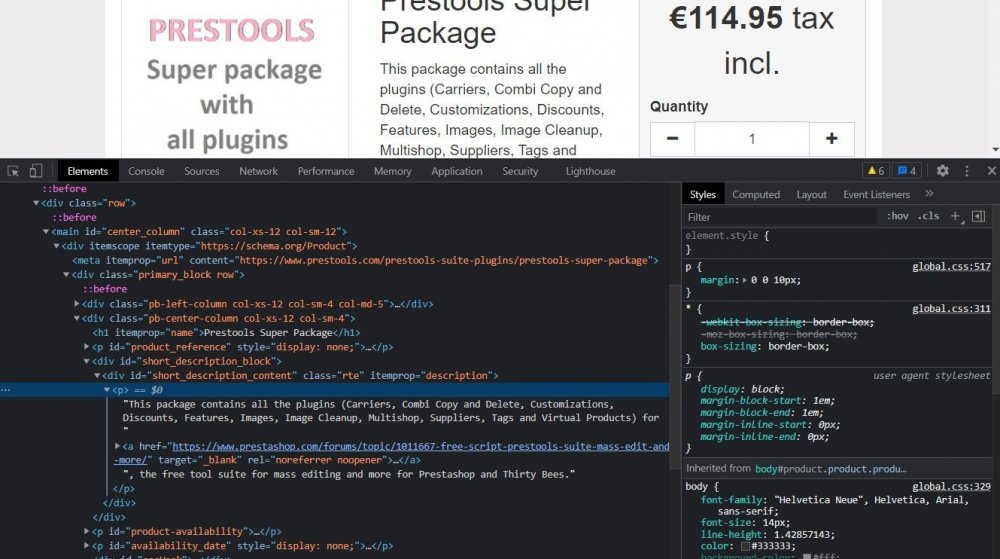Click the background-color #fff swatch
Viewport: 1000px width, 559px height.
(807, 556)
